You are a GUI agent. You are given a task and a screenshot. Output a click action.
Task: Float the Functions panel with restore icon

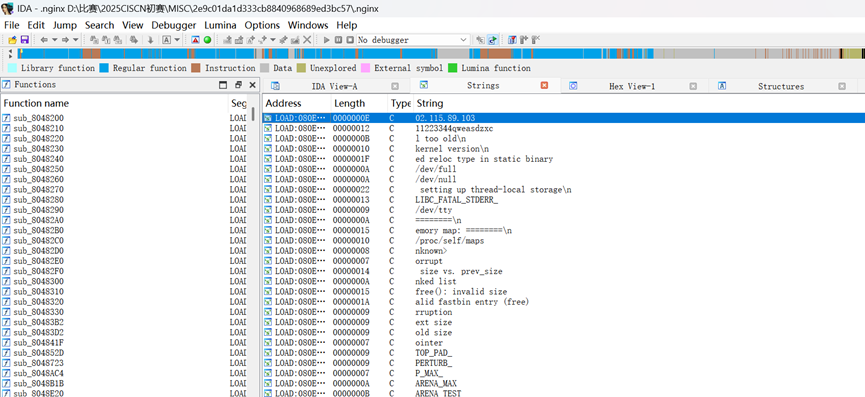[238, 85]
